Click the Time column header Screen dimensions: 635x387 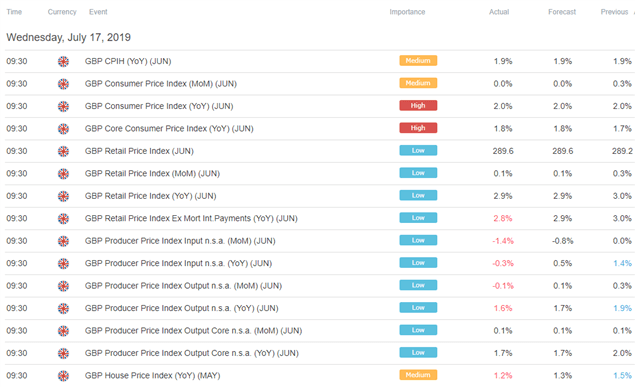(14, 12)
